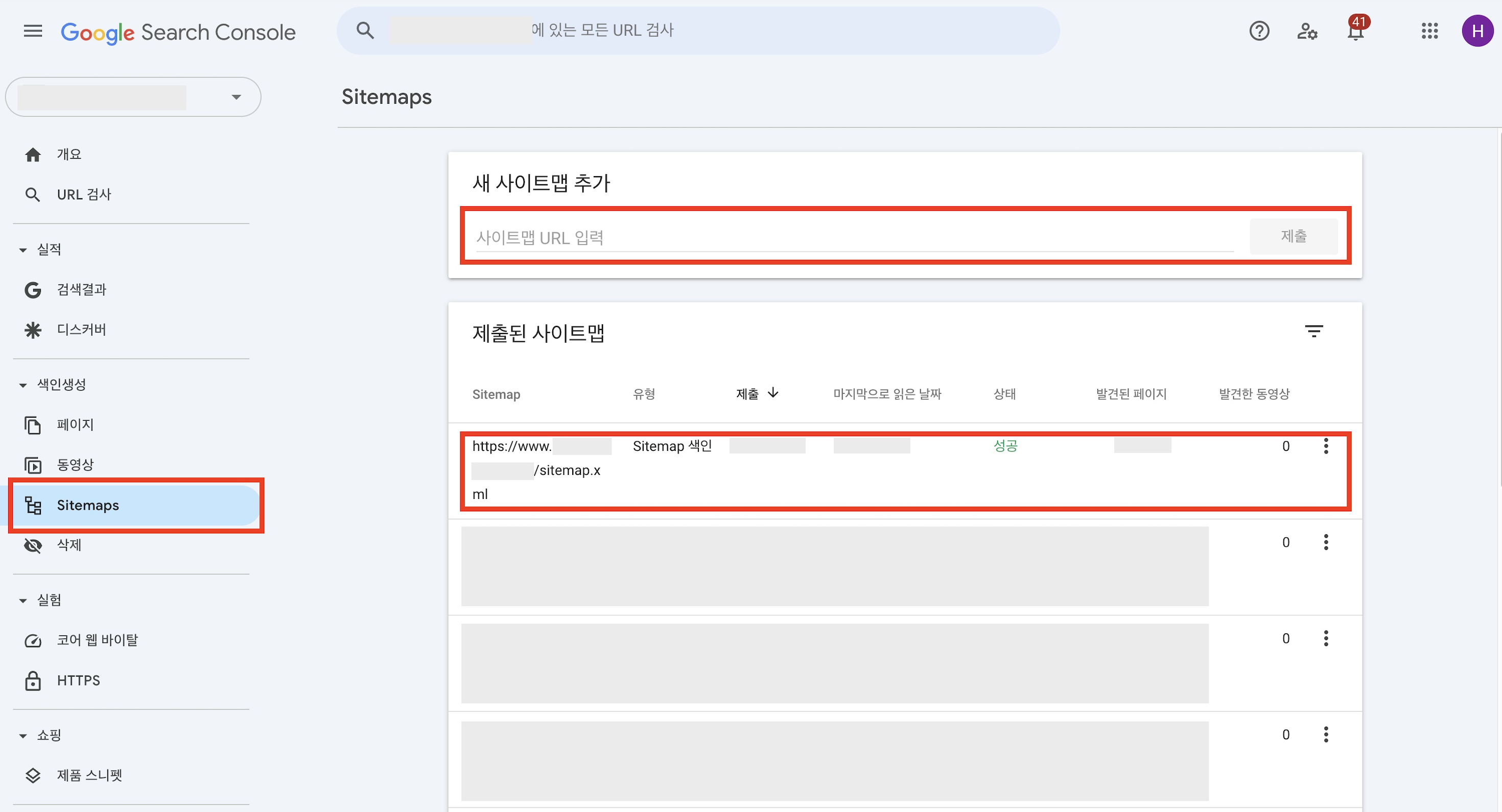This screenshot has width=1502, height=812.
Task: Click the 사이트맵 URL 입력 field
Action: click(x=854, y=238)
